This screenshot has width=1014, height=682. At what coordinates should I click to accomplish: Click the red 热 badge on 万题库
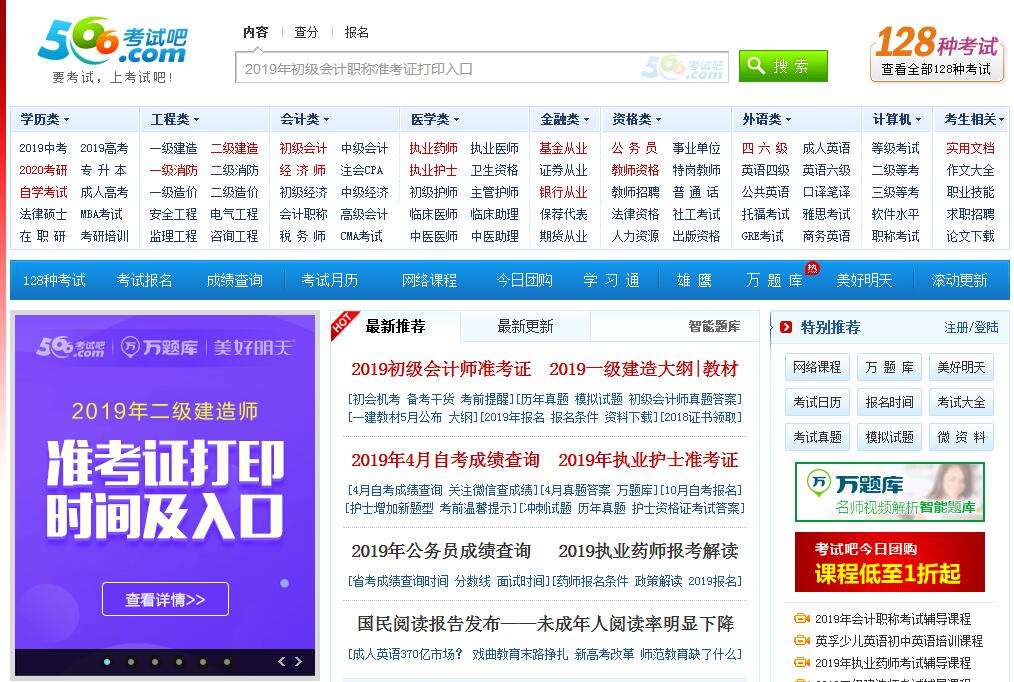(812, 268)
